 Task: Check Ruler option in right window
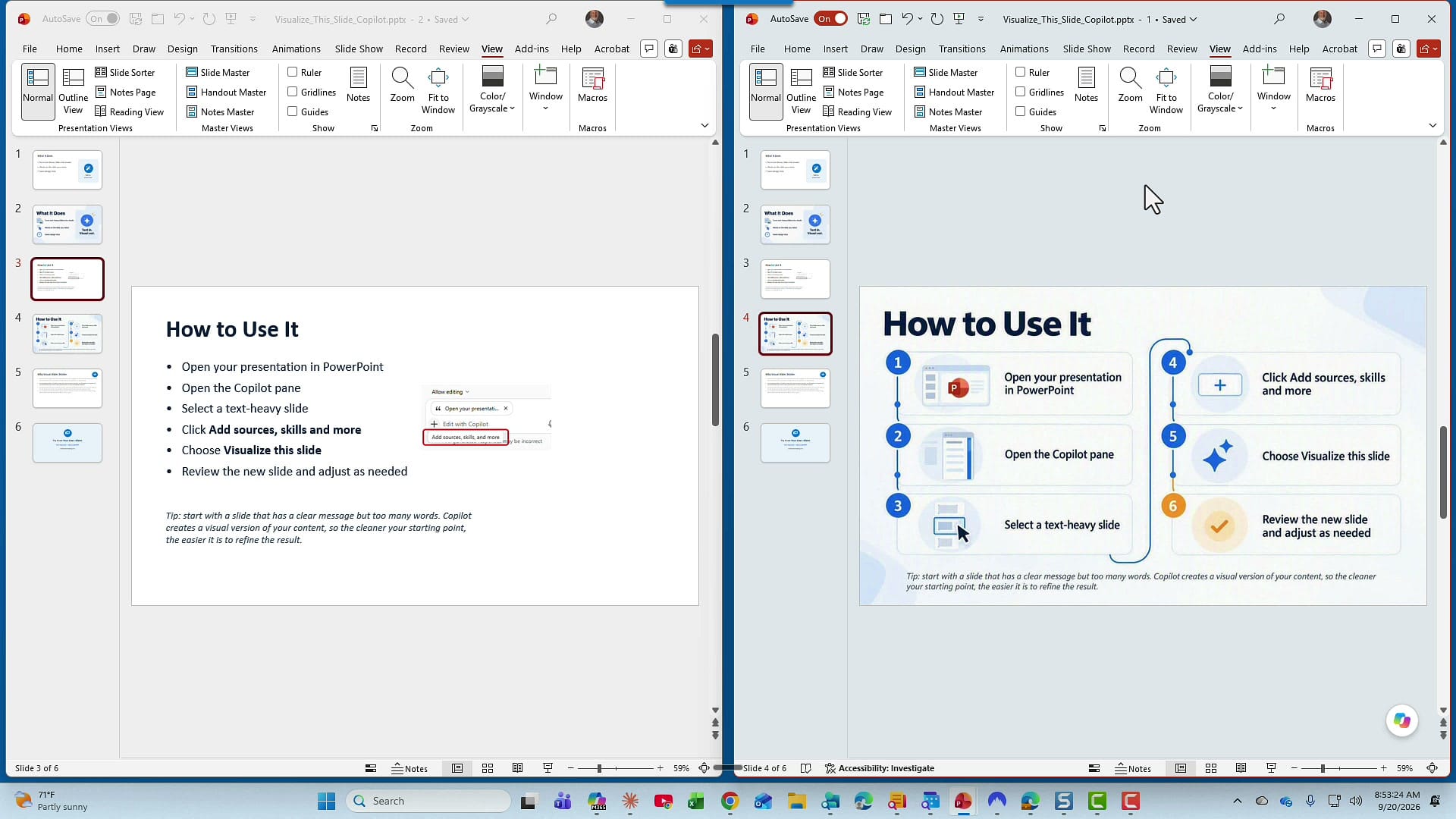(x=1021, y=72)
